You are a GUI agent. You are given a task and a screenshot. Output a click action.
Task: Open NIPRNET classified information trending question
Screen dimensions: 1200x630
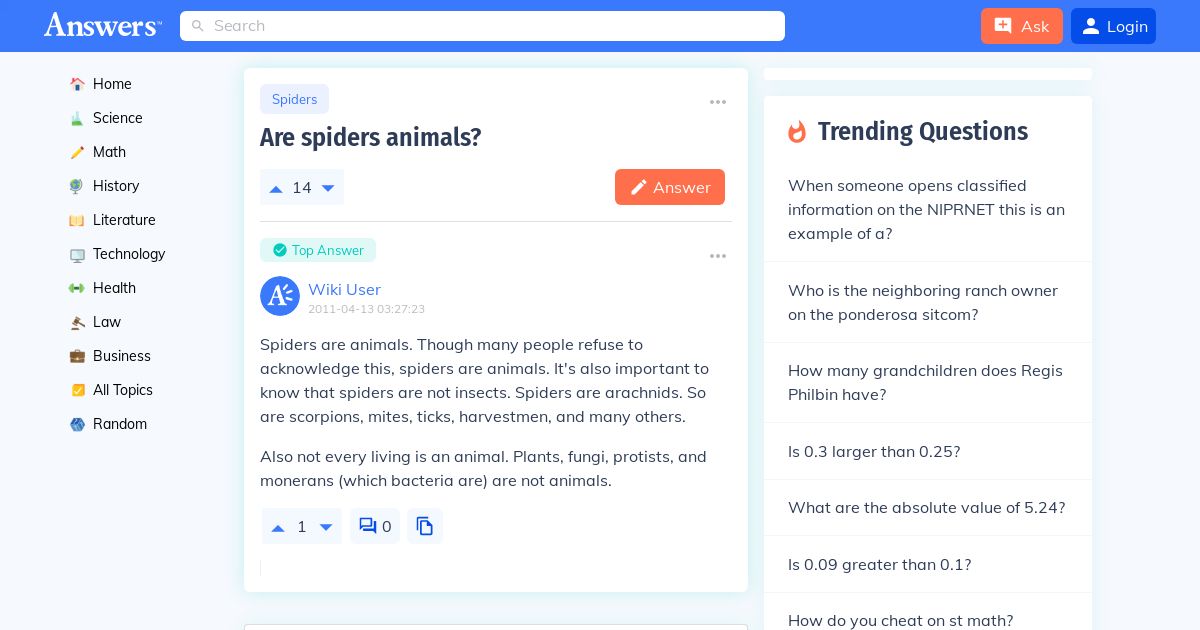pos(928,210)
